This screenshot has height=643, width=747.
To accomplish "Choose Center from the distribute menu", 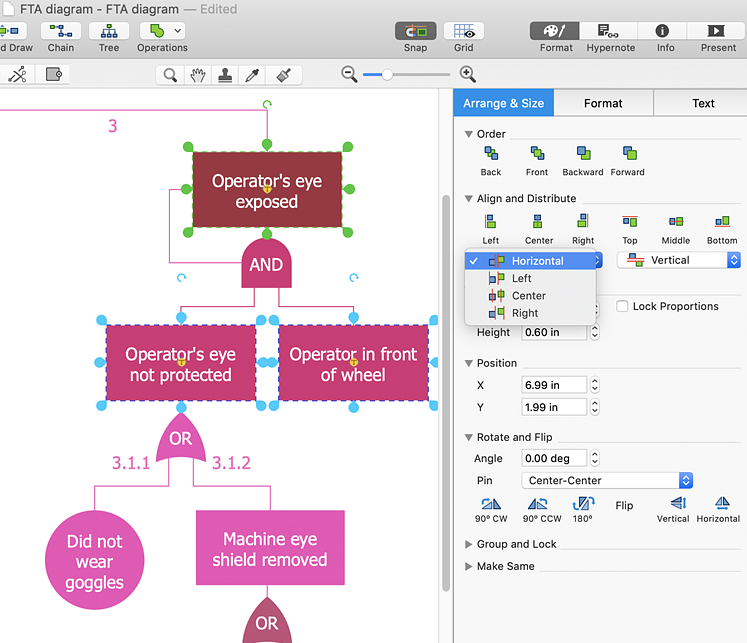I will 529,296.
